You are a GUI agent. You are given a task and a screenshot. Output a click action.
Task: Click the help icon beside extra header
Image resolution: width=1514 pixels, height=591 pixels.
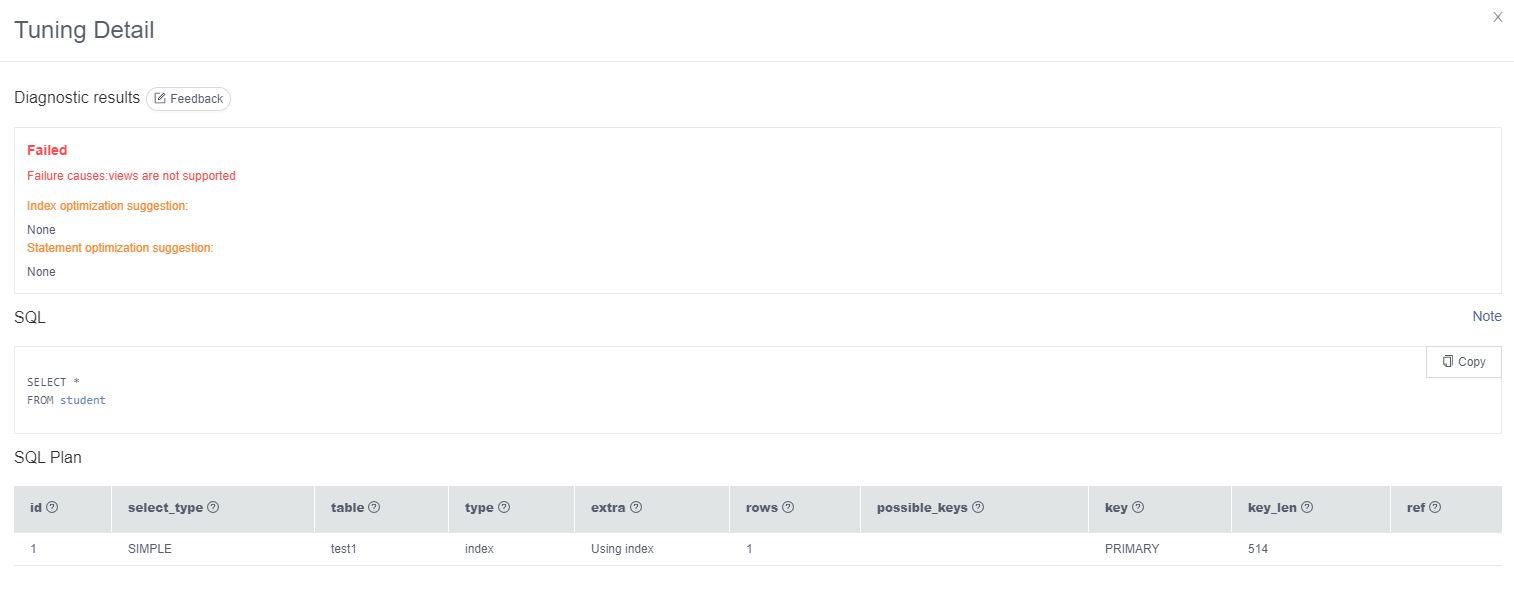coord(636,507)
